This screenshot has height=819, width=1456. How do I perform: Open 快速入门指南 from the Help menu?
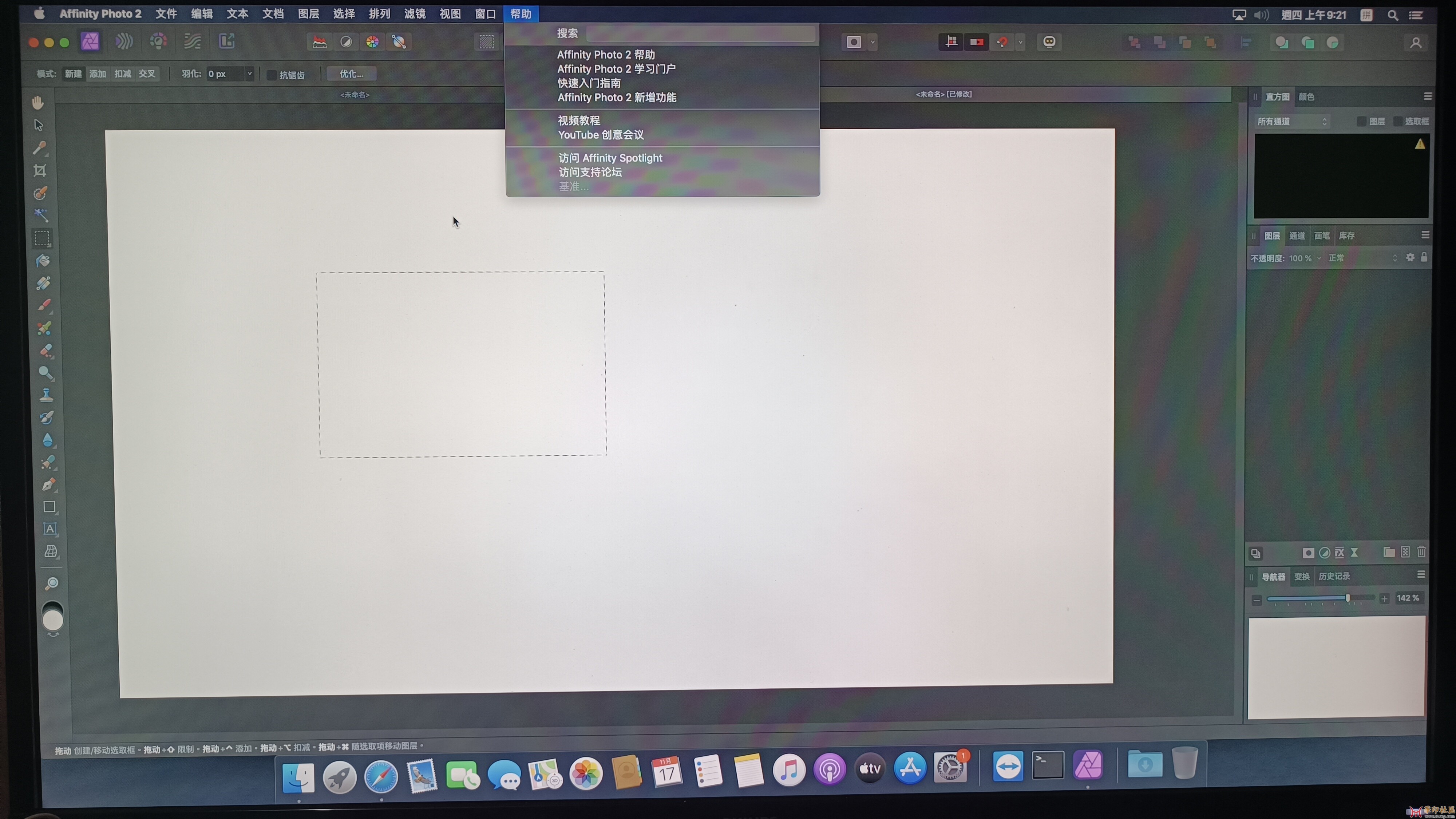[589, 83]
